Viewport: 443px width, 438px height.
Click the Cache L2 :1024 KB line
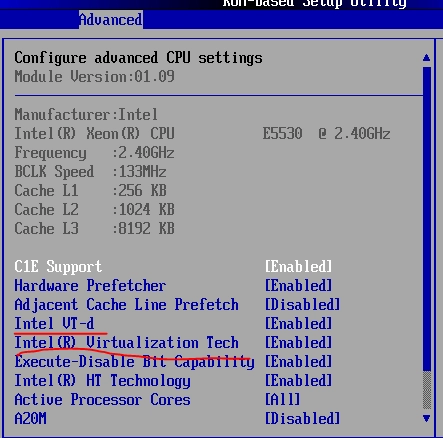[94, 210]
